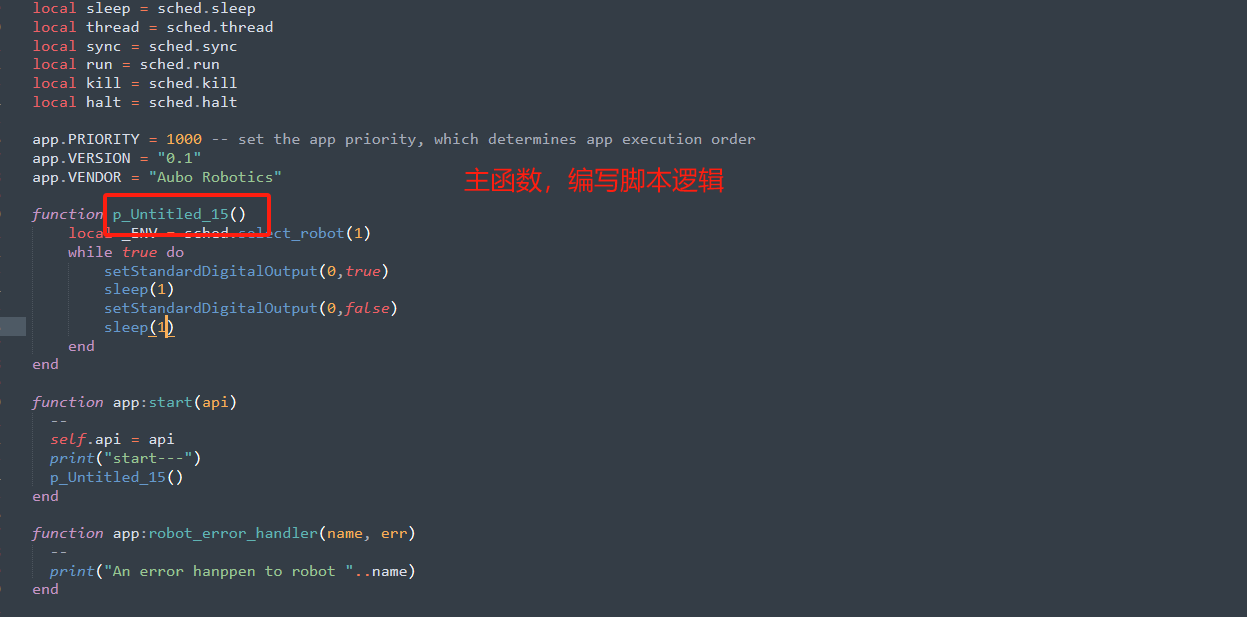
Task: Click the app:start(api) function header
Action: [x=134, y=402]
